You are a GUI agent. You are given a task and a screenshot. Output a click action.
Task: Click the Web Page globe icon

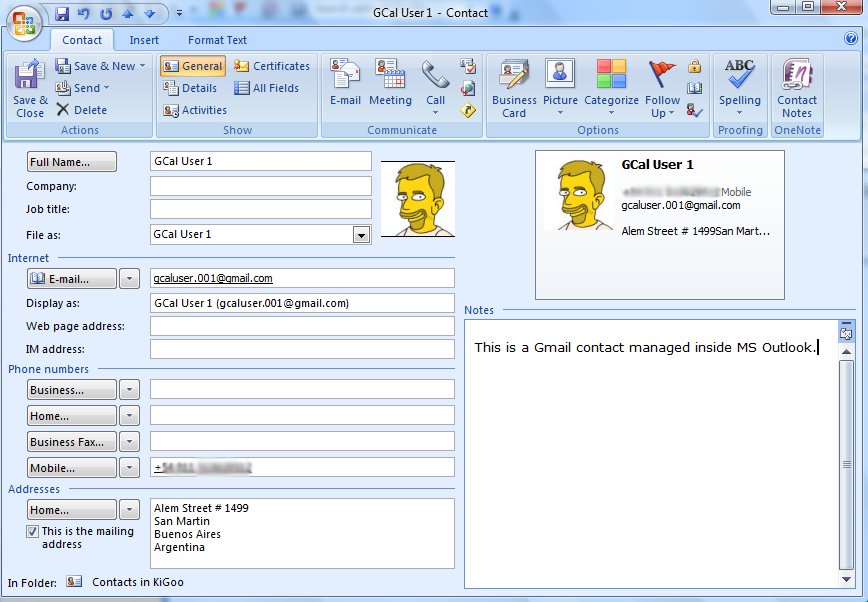(468, 89)
